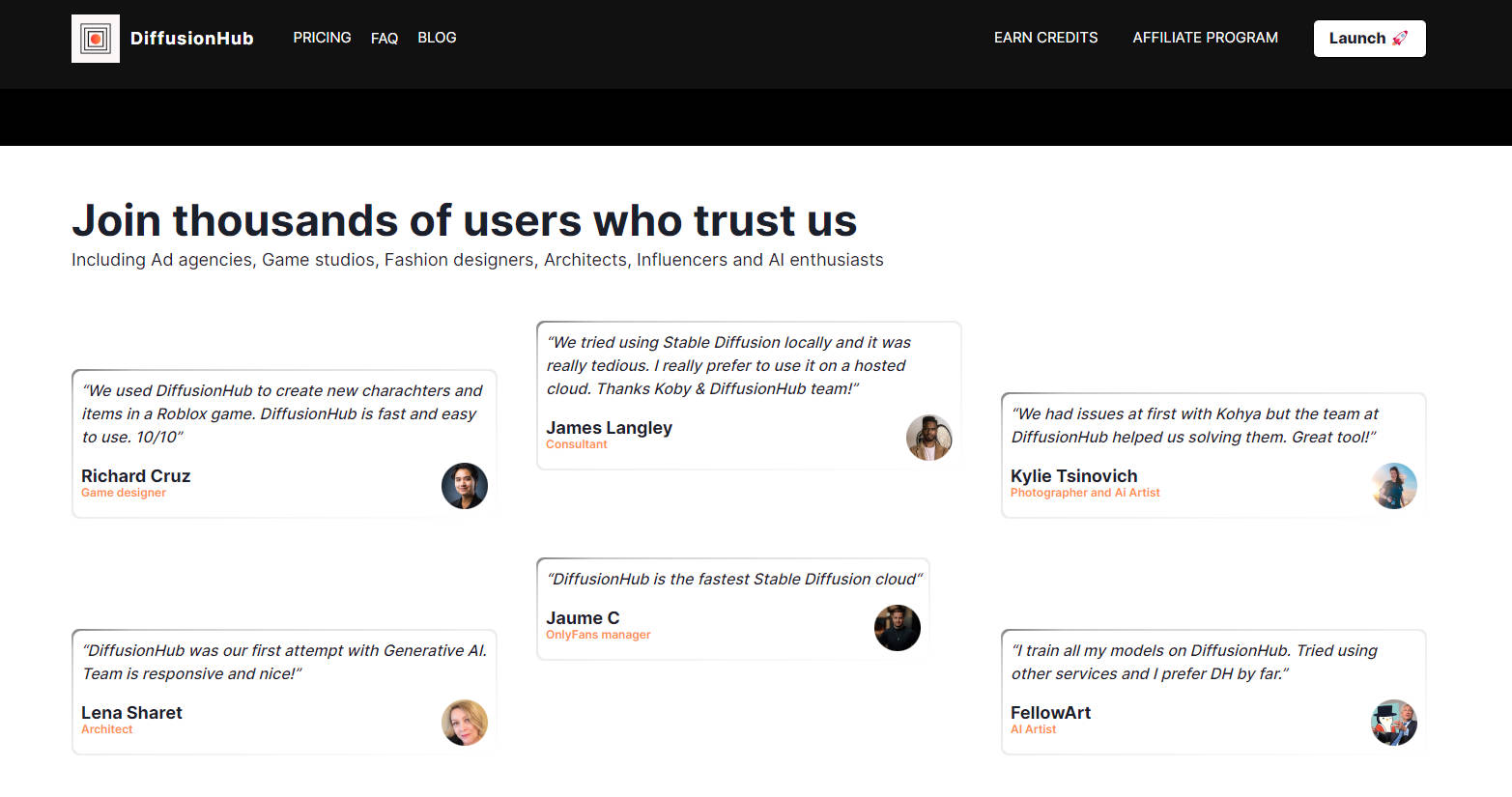Click the DiffusionHub wordmark text
The width and height of the screenshot is (1512, 797).
point(191,38)
